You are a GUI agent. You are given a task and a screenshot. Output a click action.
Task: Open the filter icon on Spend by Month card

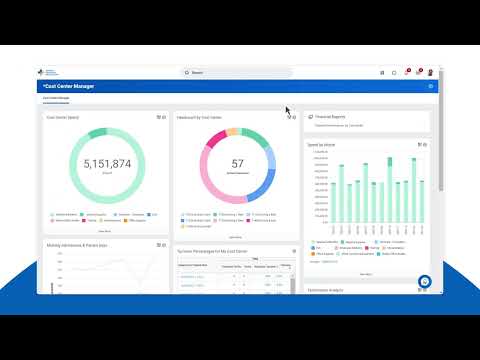[420, 144]
